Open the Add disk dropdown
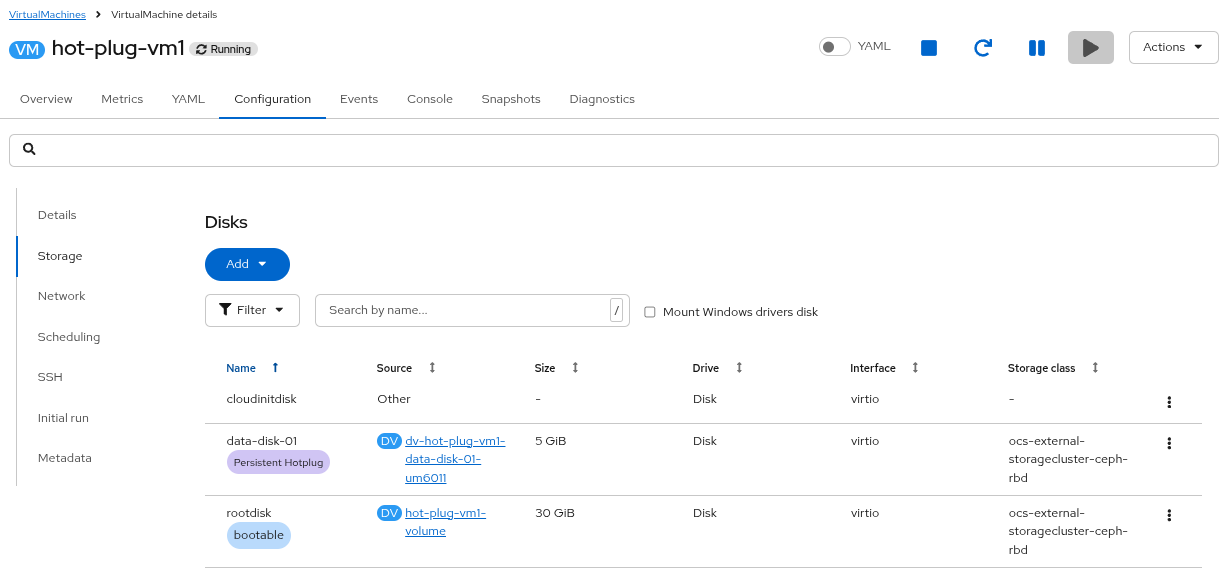 coord(247,264)
